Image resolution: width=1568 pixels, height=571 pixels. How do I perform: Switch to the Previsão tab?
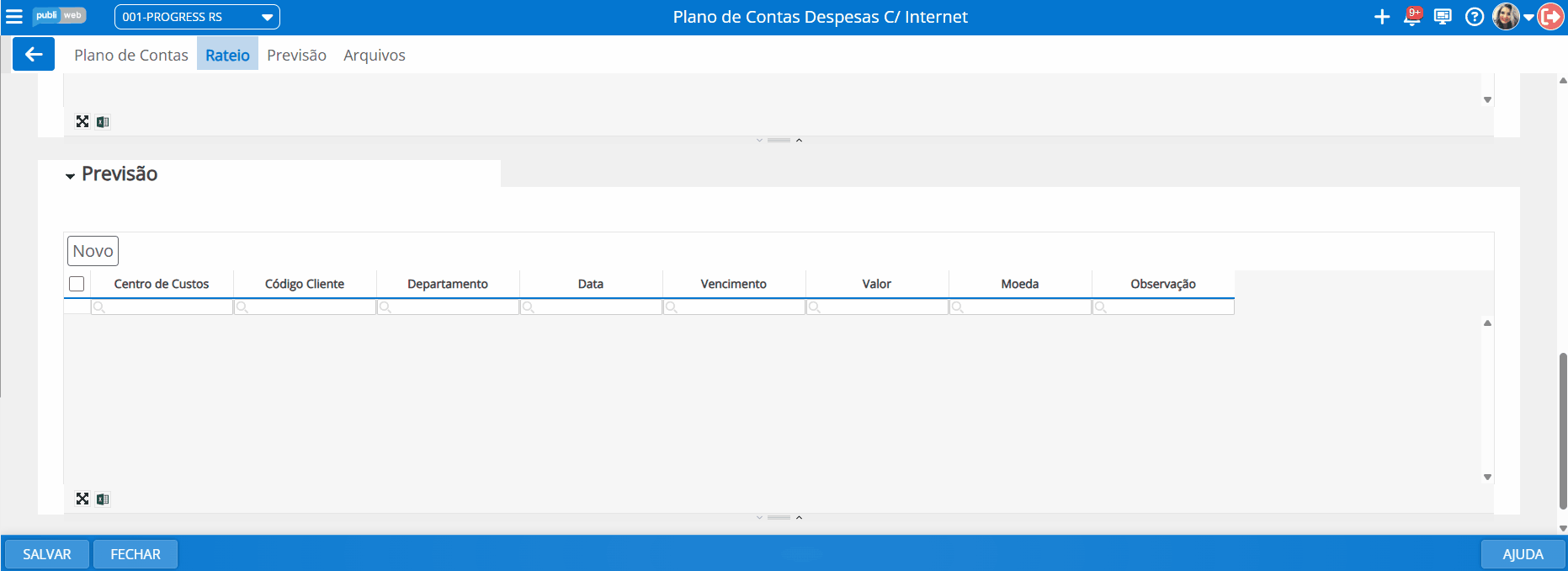point(296,55)
